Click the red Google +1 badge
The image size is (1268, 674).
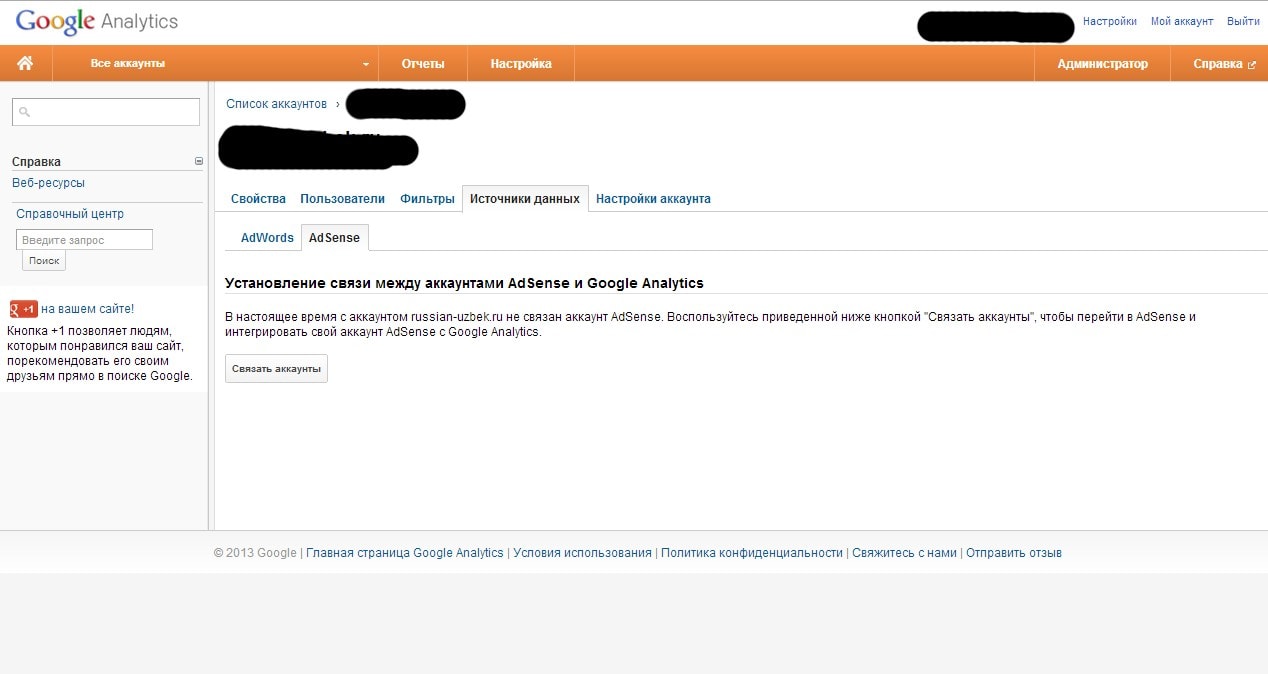pos(23,309)
